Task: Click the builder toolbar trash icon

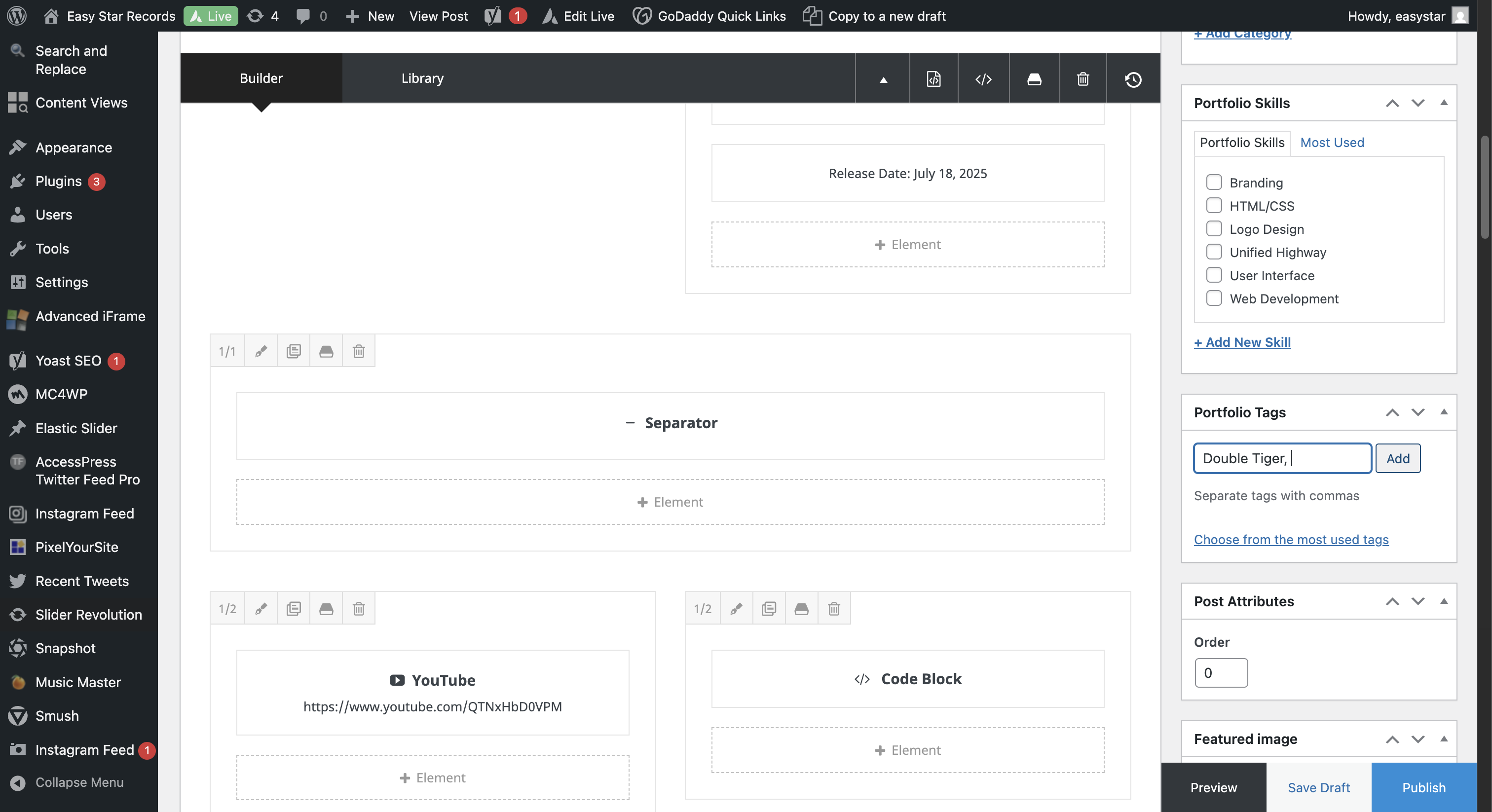Action: click(x=1082, y=79)
